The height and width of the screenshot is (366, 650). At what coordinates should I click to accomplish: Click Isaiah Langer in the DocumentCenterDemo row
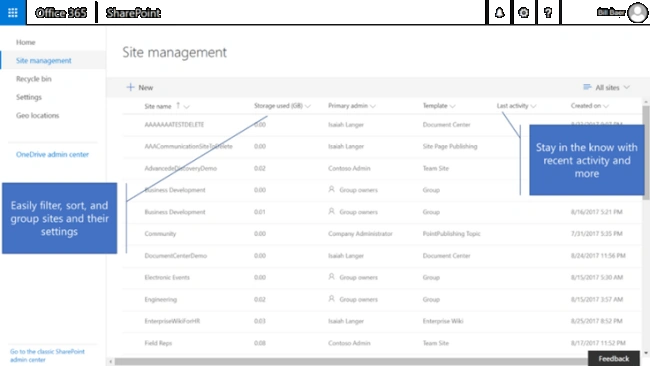coord(346,256)
